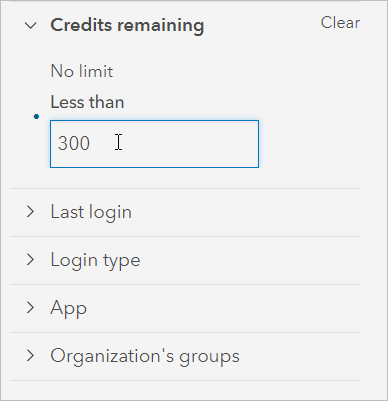
Task: Click the 300 value in the field
Action: 74,143
